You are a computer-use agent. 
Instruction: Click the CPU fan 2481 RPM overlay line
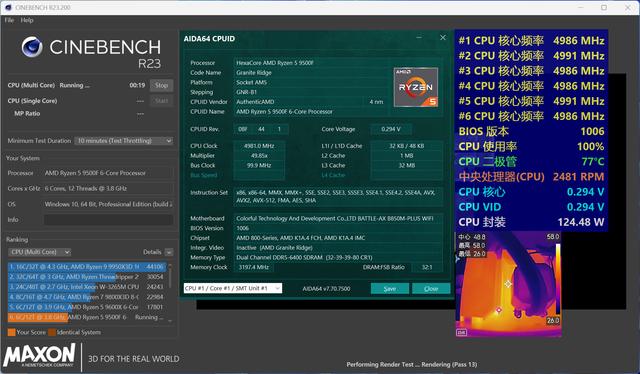pyautogui.click(x=531, y=176)
